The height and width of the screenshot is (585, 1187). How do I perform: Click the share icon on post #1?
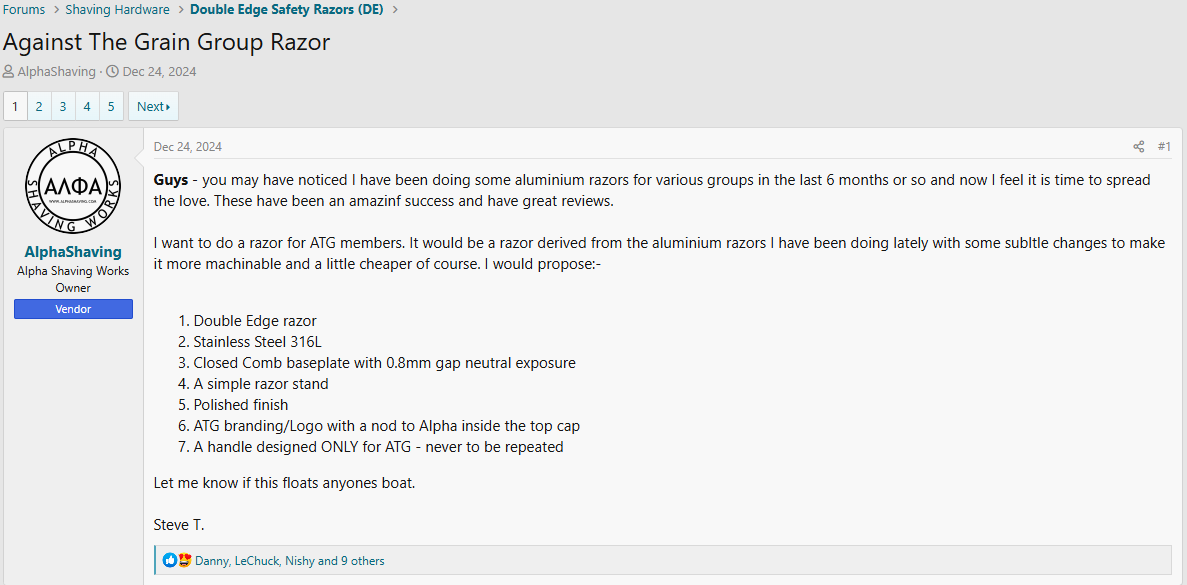click(x=1138, y=147)
